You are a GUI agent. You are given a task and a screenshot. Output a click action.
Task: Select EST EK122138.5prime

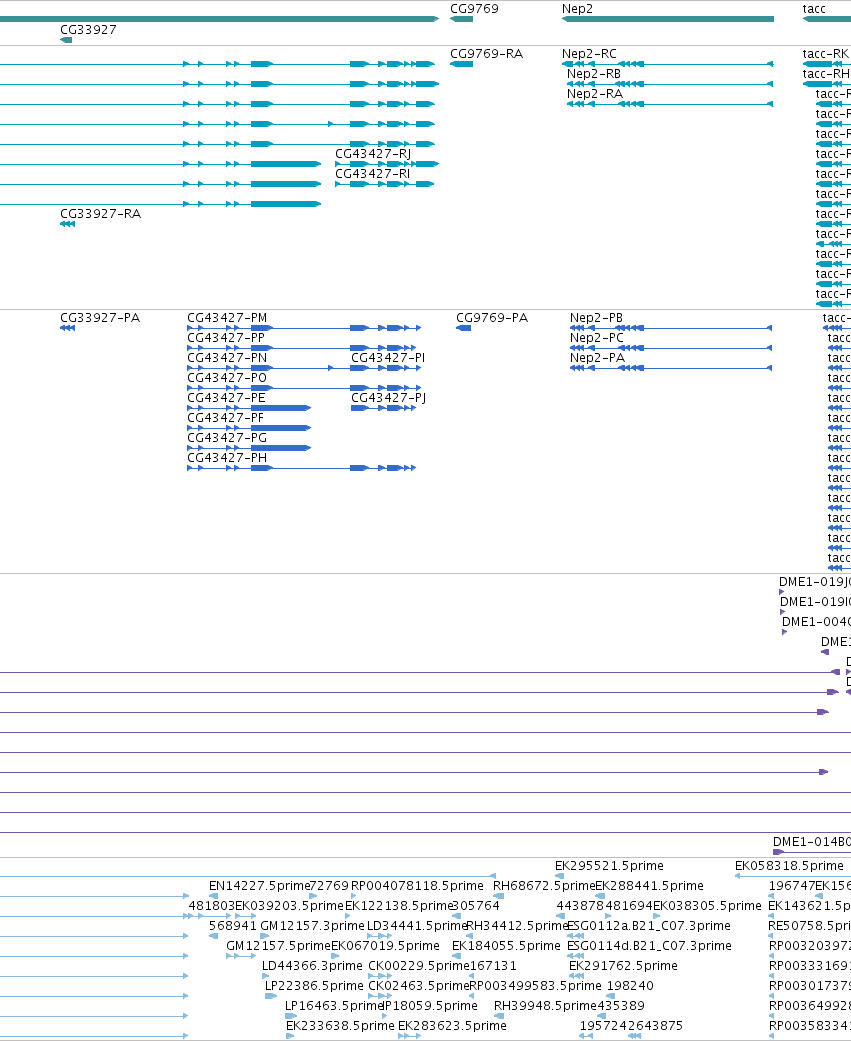click(399, 906)
